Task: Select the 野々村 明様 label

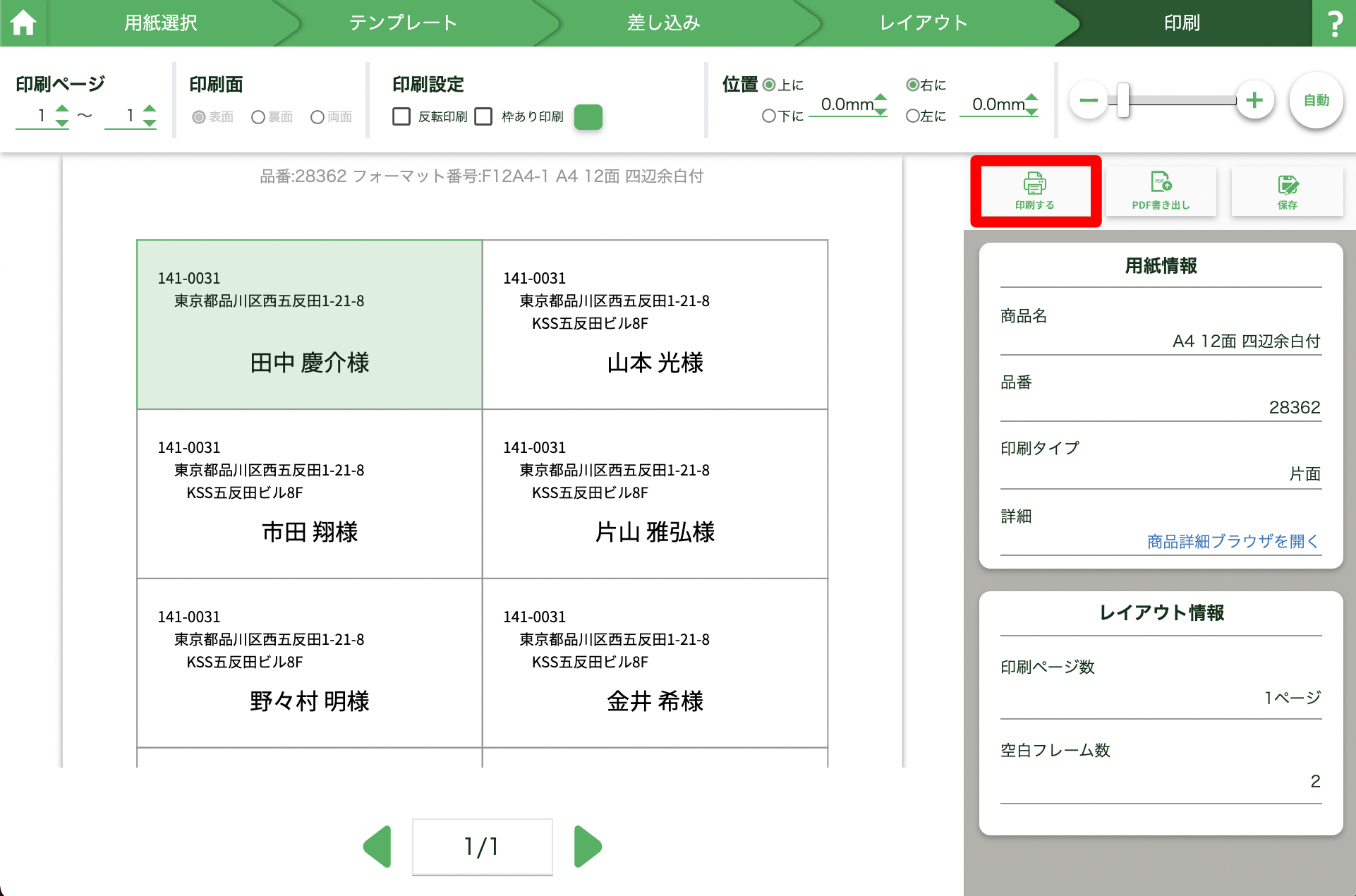Action: pyautogui.click(x=309, y=663)
